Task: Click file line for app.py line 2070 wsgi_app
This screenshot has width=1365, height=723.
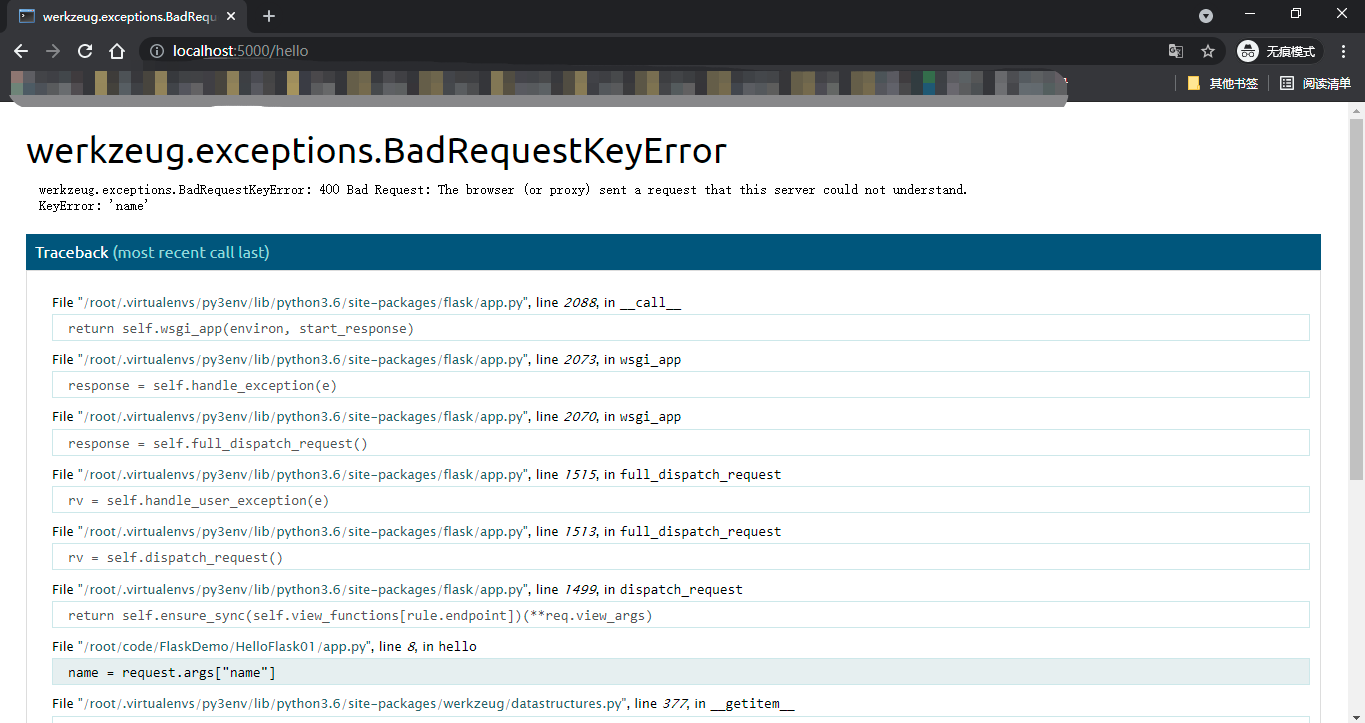Action: coord(366,416)
